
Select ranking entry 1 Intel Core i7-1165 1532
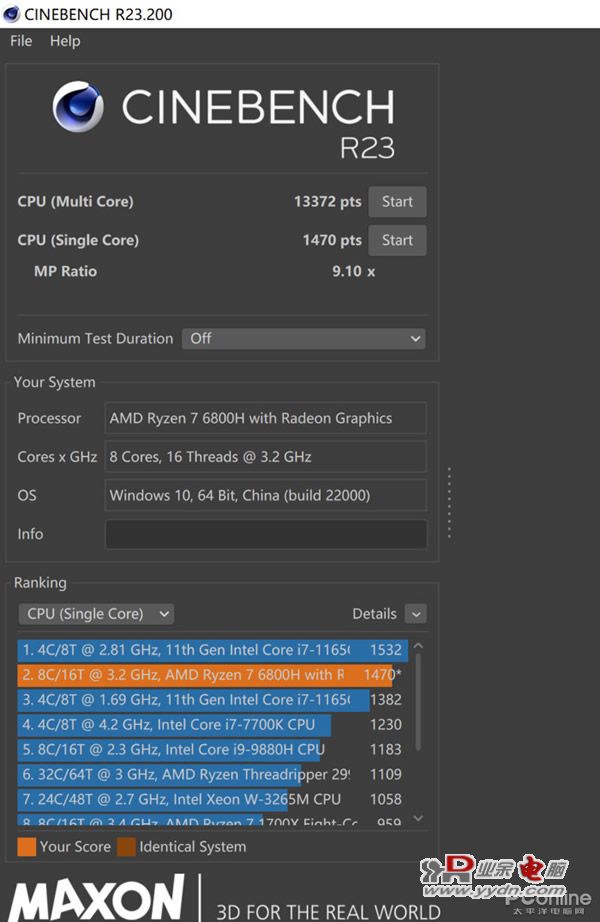(x=212, y=650)
